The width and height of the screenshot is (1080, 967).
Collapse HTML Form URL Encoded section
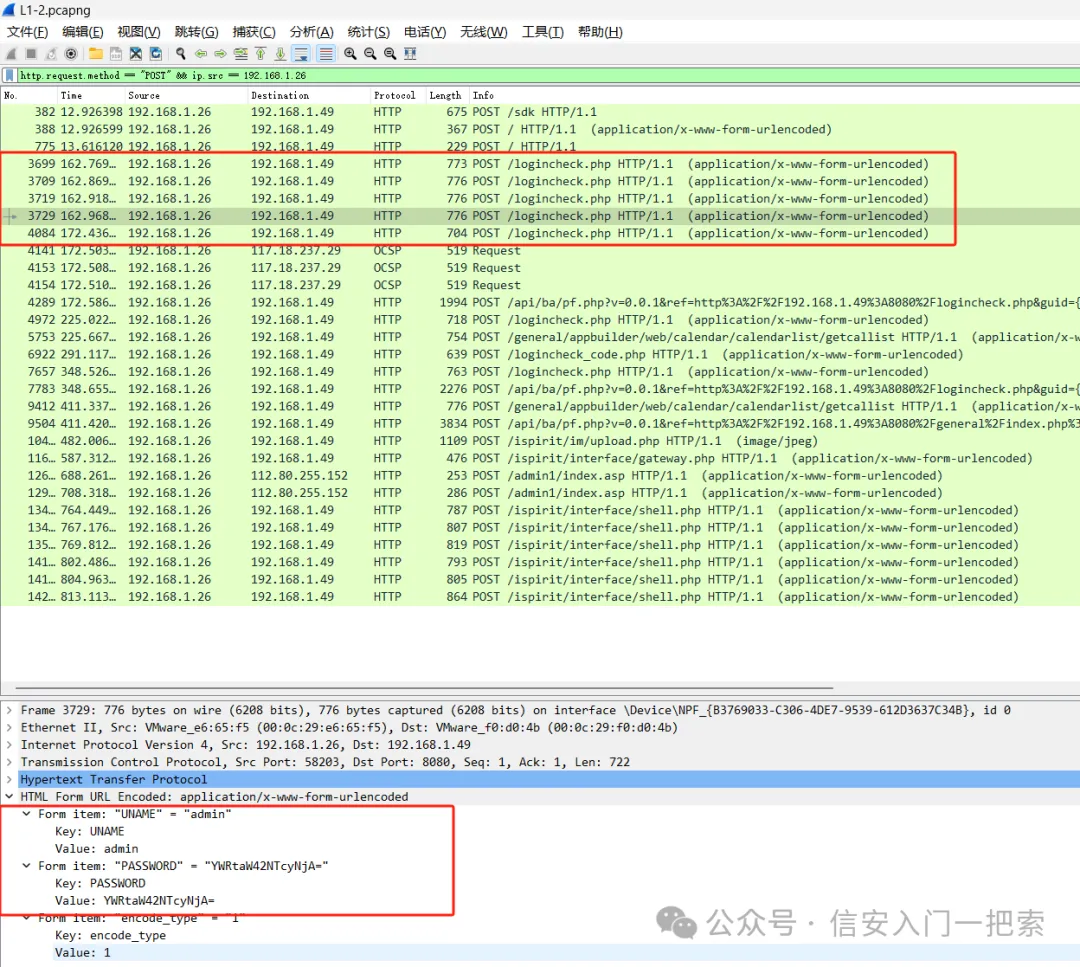(x=9, y=796)
